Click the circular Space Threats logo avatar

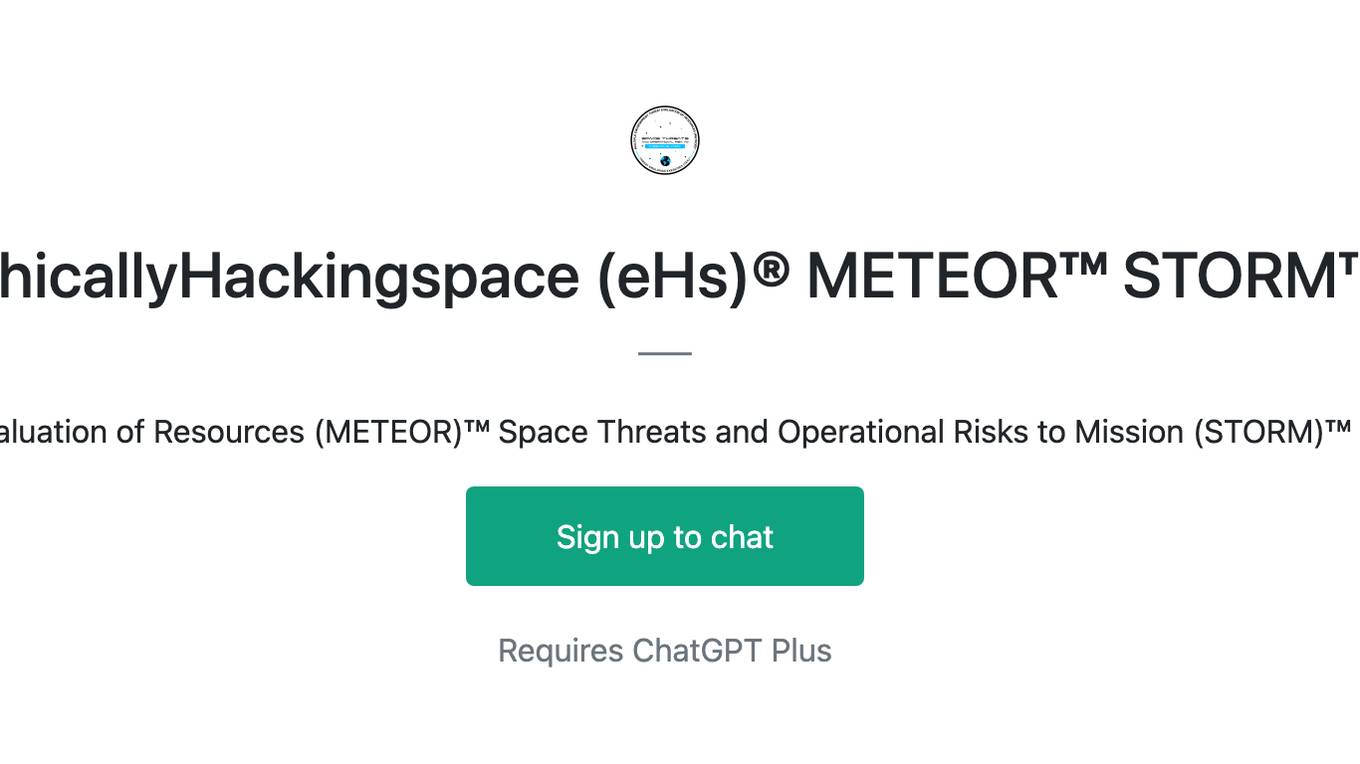(665, 140)
